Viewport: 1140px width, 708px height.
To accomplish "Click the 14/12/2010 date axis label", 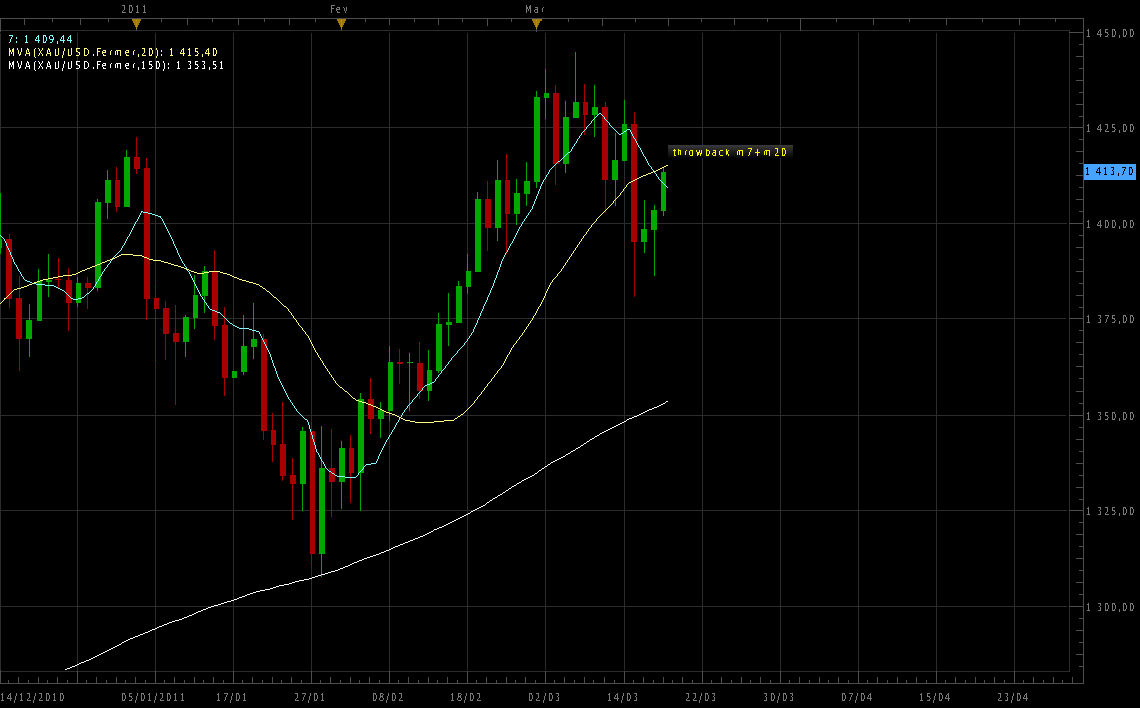I will tap(34, 696).
